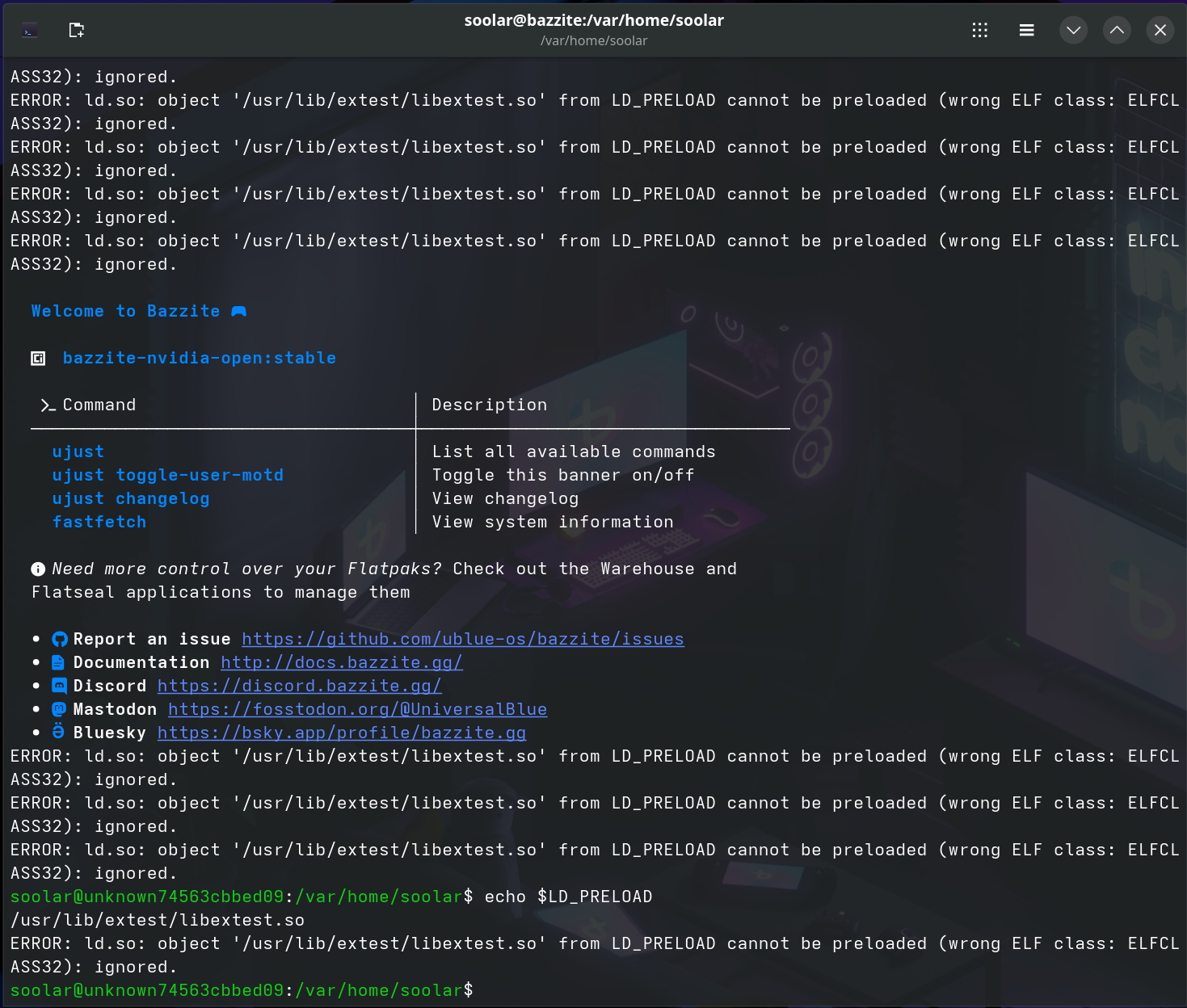Click the Discord icon in the links list
The height and width of the screenshot is (1008, 1187).
pos(59,687)
